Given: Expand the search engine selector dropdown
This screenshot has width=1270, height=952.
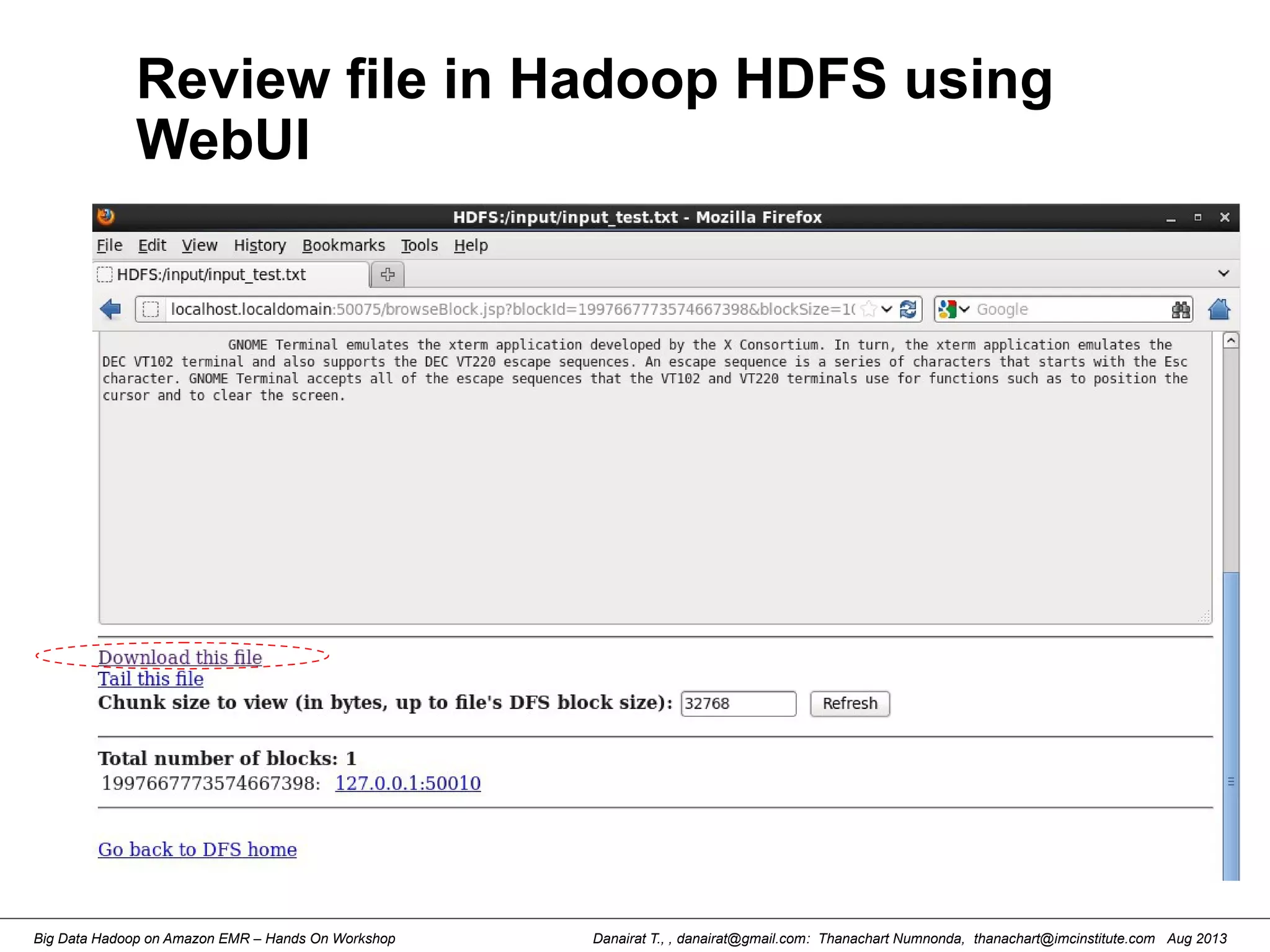Looking at the screenshot, I should [964, 309].
